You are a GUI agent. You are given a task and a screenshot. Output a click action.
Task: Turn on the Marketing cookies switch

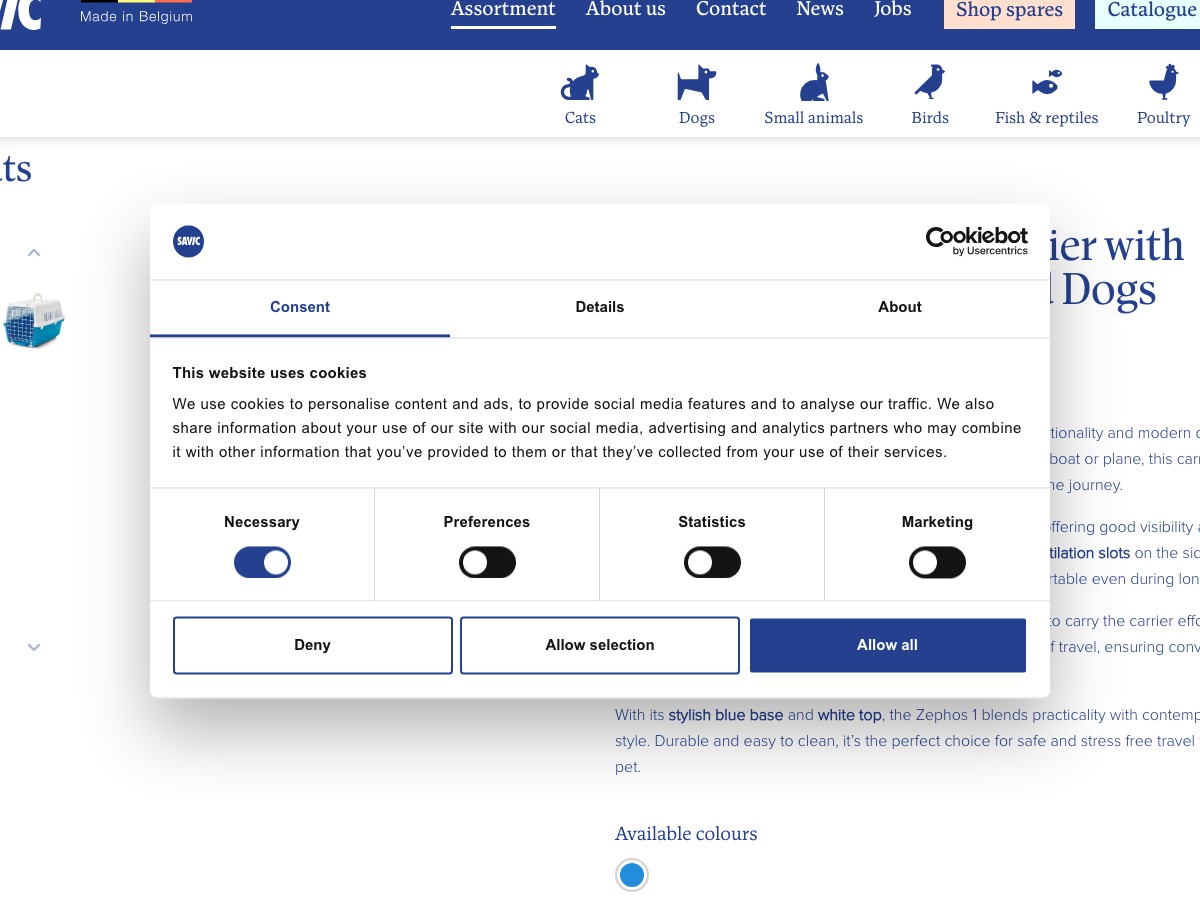(x=937, y=563)
